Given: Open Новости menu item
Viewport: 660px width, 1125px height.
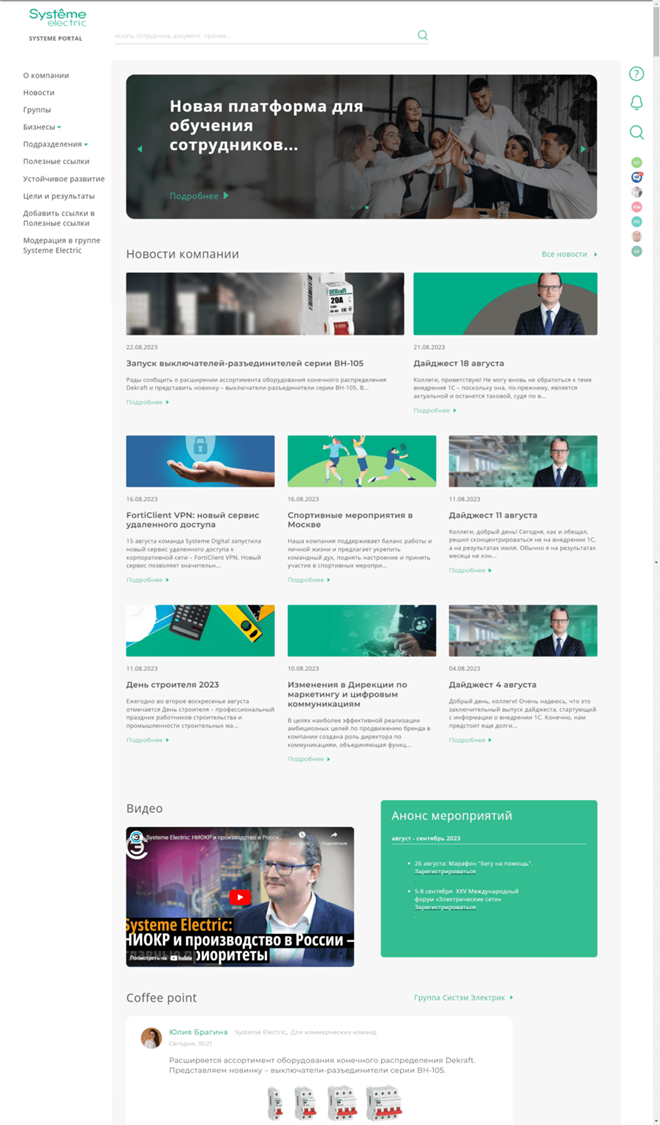Looking at the screenshot, I should (39, 93).
